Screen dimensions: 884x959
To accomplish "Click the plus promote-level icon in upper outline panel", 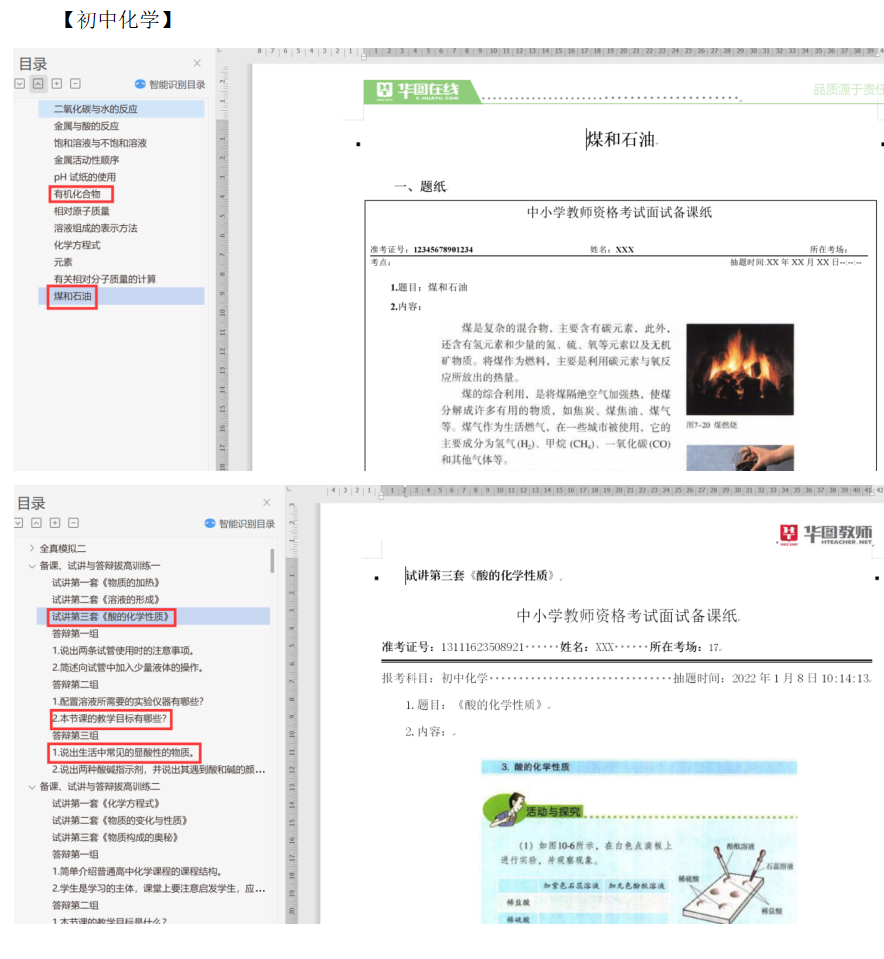I will coord(56,85).
